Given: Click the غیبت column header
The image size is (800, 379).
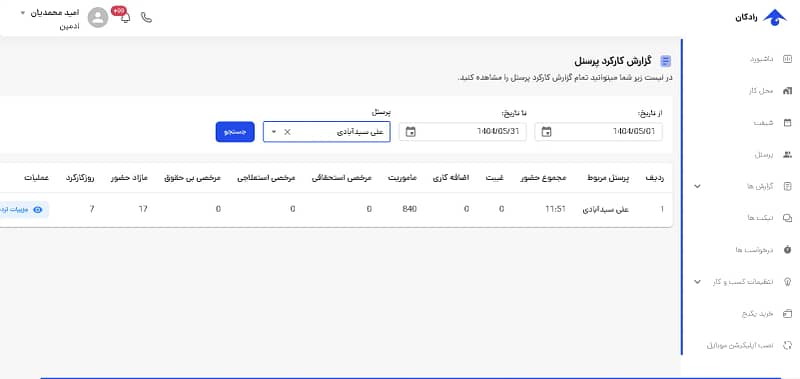Looking at the screenshot, I should [x=495, y=178].
